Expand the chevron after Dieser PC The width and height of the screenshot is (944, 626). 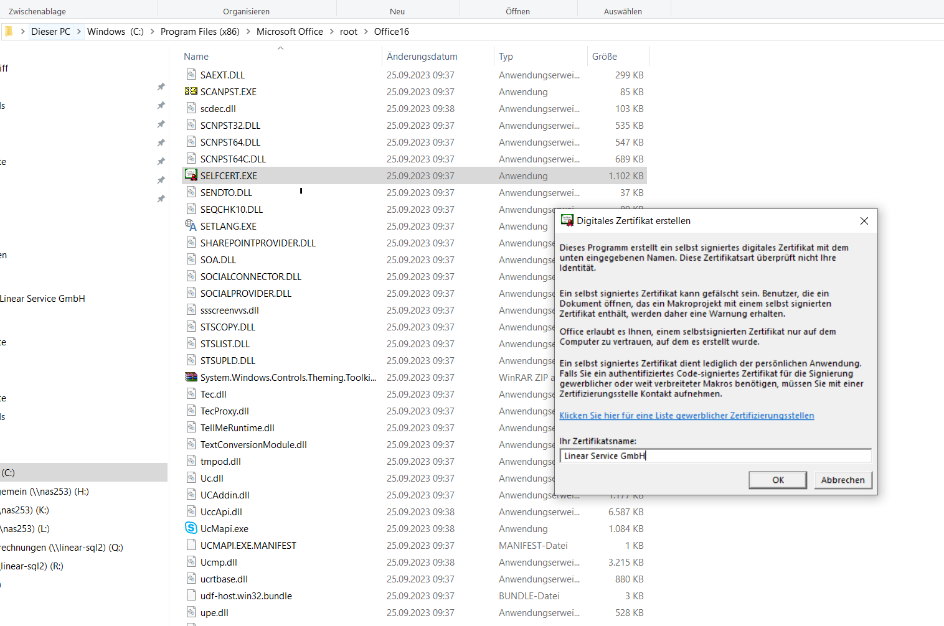coord(78,31)
